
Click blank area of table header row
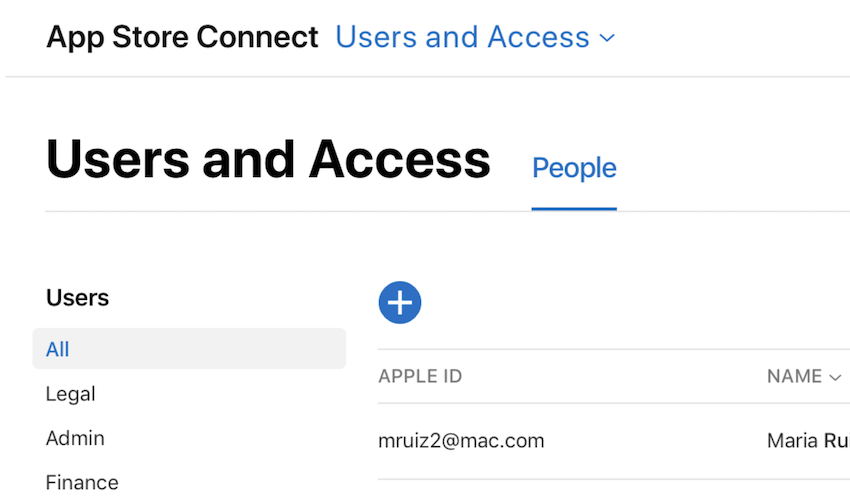[610, 377]
